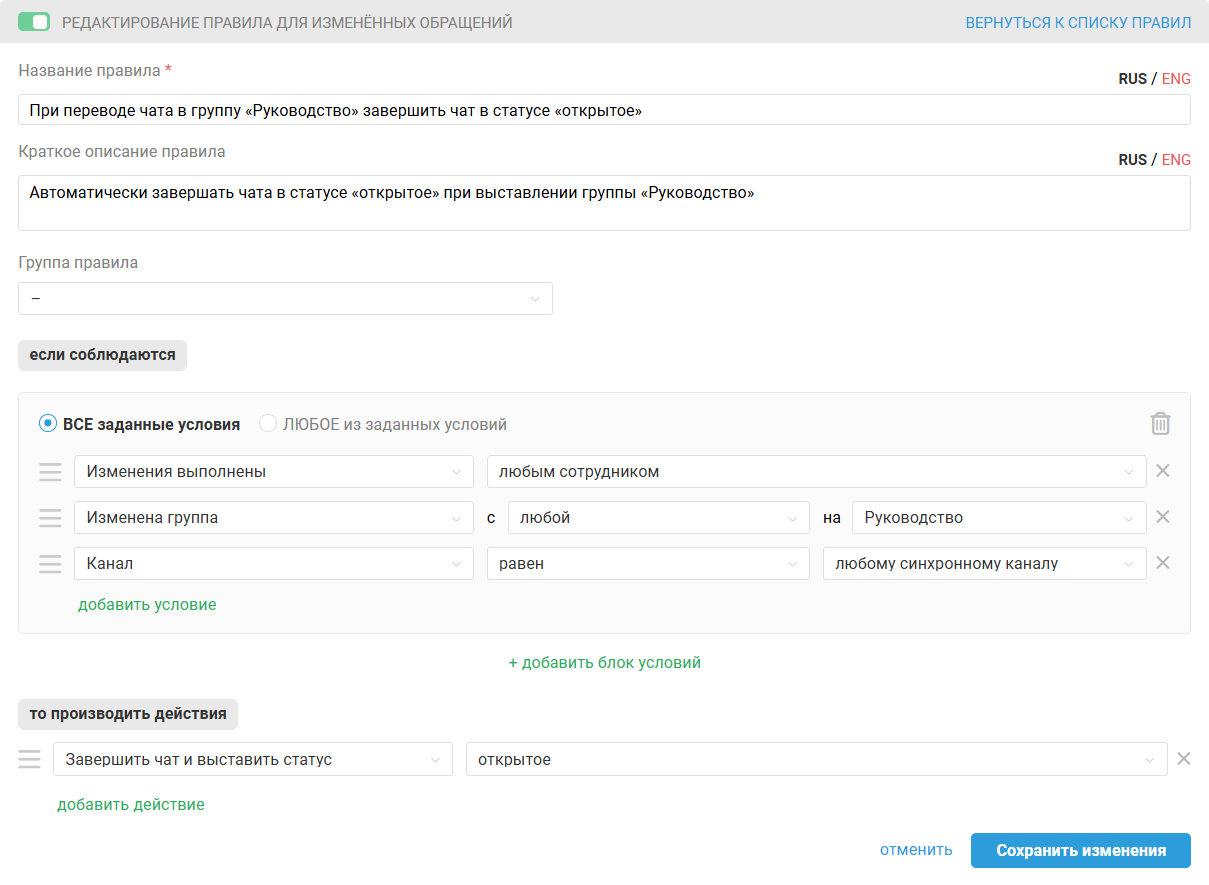Switch description language to ENG
The image size is (1209, 885).
pyautogui.click(x=1176, y=160)
